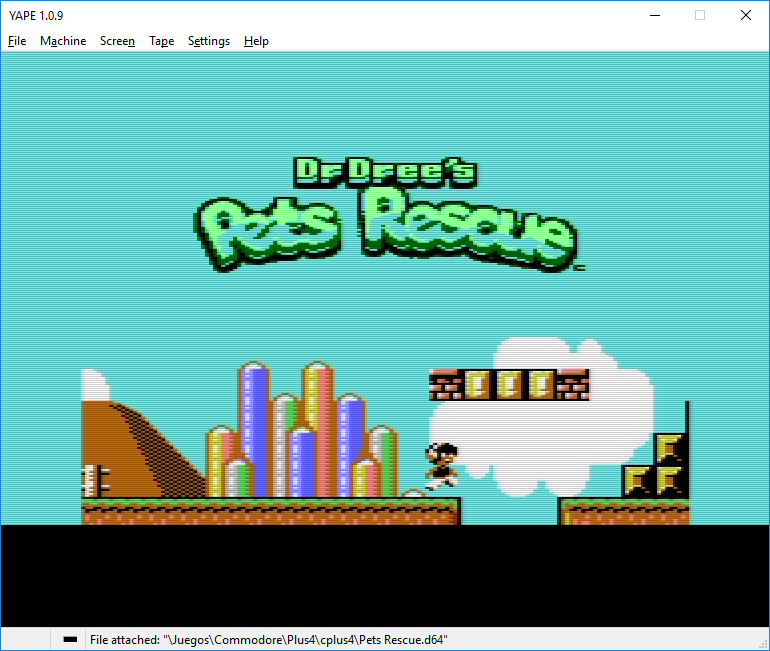
Task: Open the Help menu
Action: click(x=256, y=41)
